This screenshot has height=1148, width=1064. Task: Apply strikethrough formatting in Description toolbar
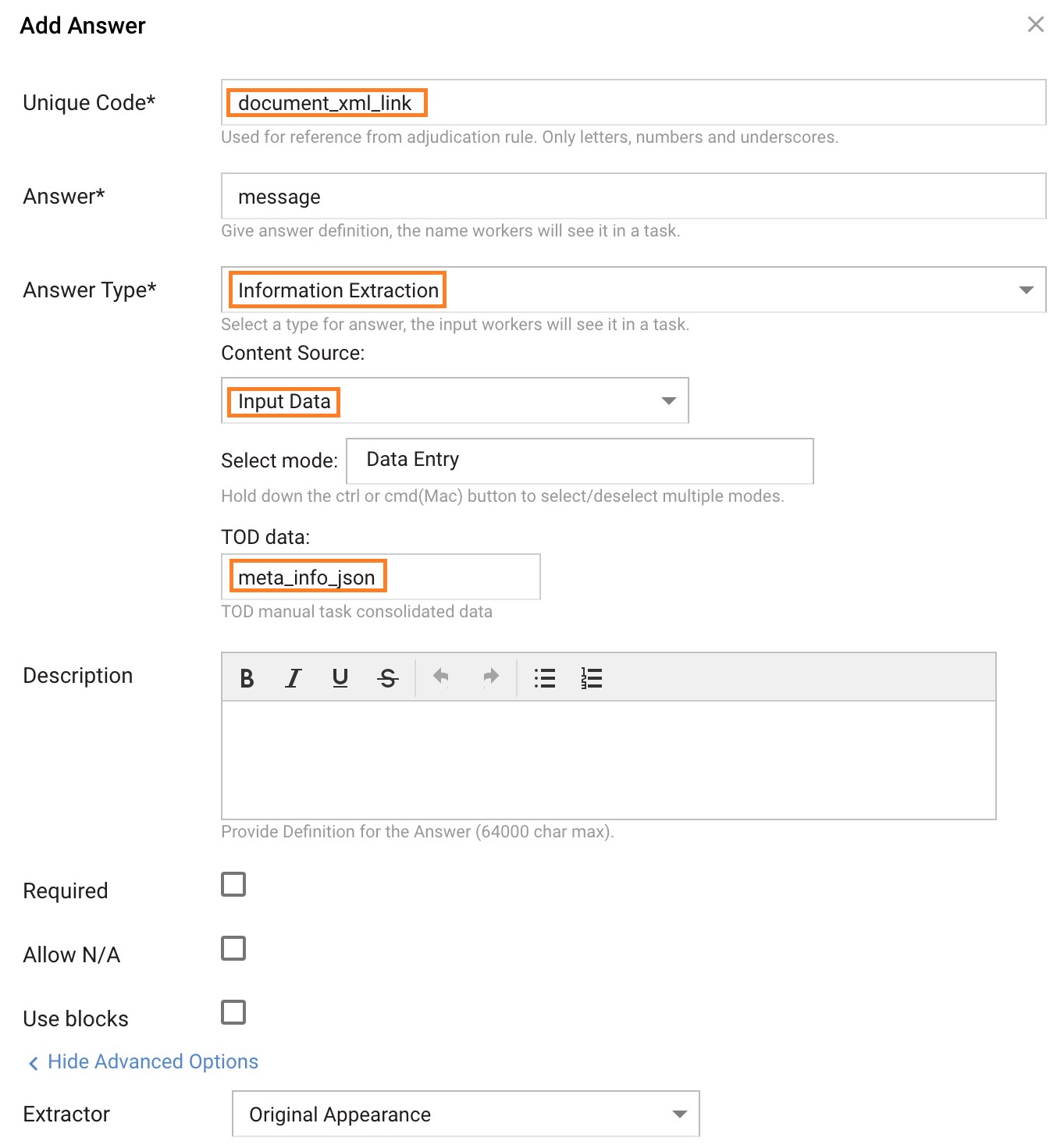[x=388, y=677]
